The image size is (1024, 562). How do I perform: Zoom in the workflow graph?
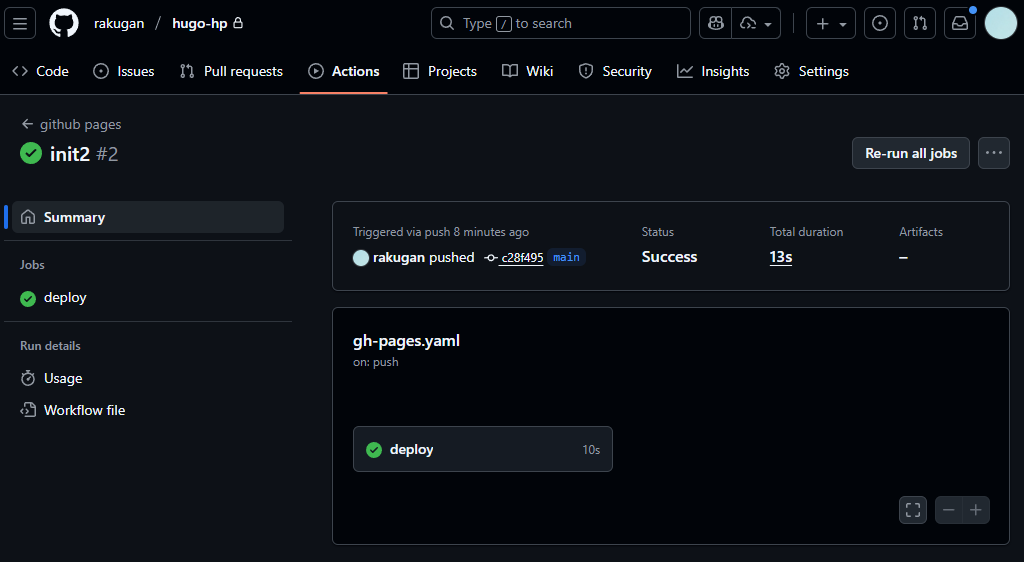pos(976,510)
